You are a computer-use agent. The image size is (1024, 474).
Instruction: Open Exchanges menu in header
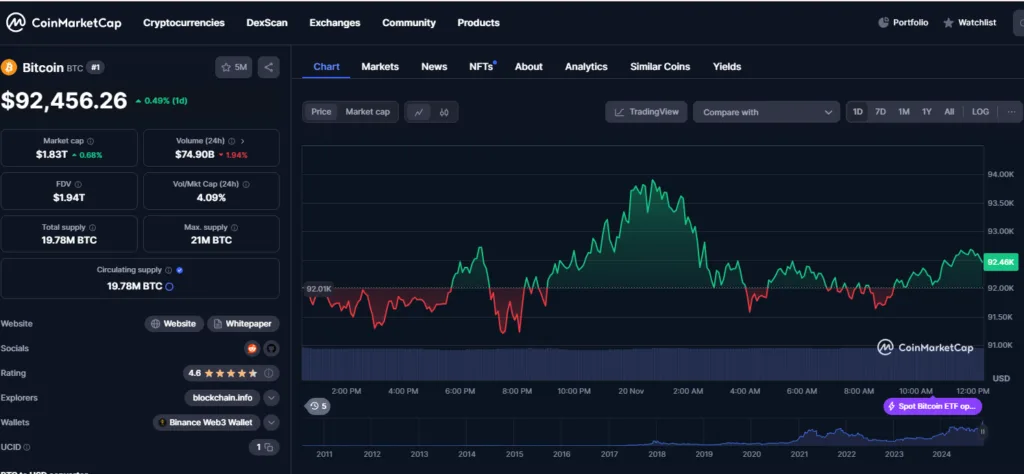[334, 23]
